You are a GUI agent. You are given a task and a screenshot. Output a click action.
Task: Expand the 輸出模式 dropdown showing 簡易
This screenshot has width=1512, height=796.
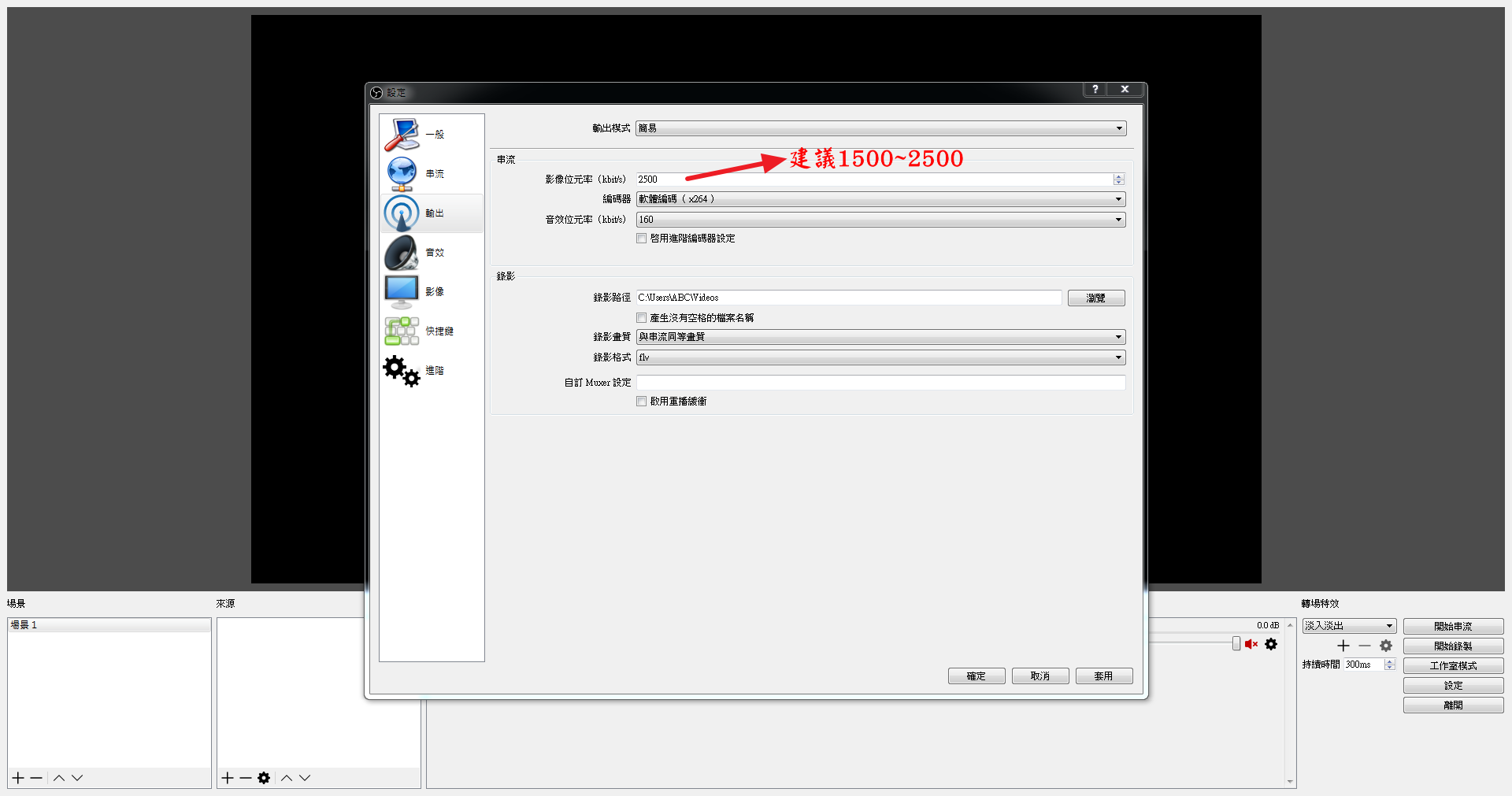(880, 128)
